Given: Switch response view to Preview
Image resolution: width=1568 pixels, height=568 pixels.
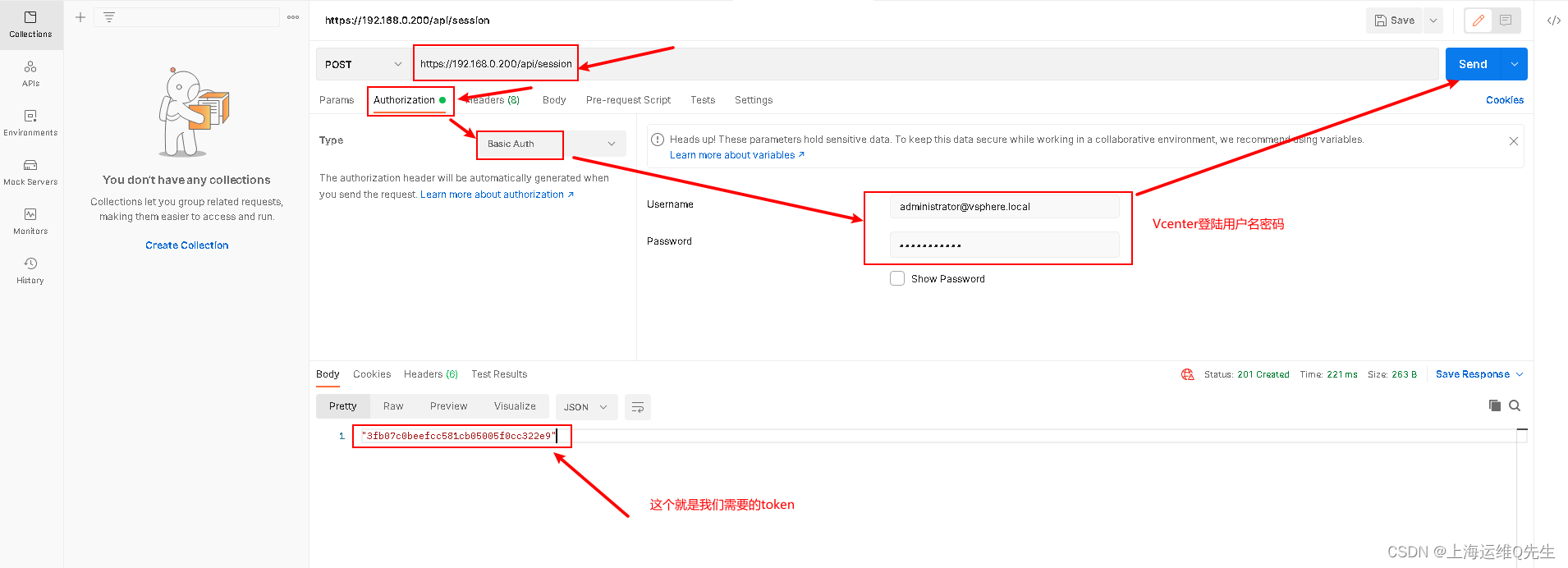Looking at the screenshot, I should 448,406.
